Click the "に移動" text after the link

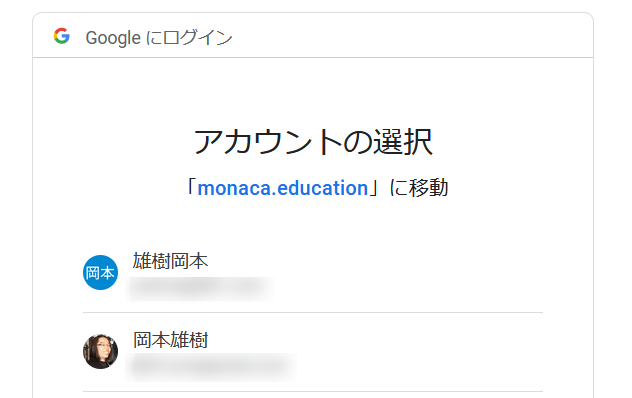(x=418, y=188)
